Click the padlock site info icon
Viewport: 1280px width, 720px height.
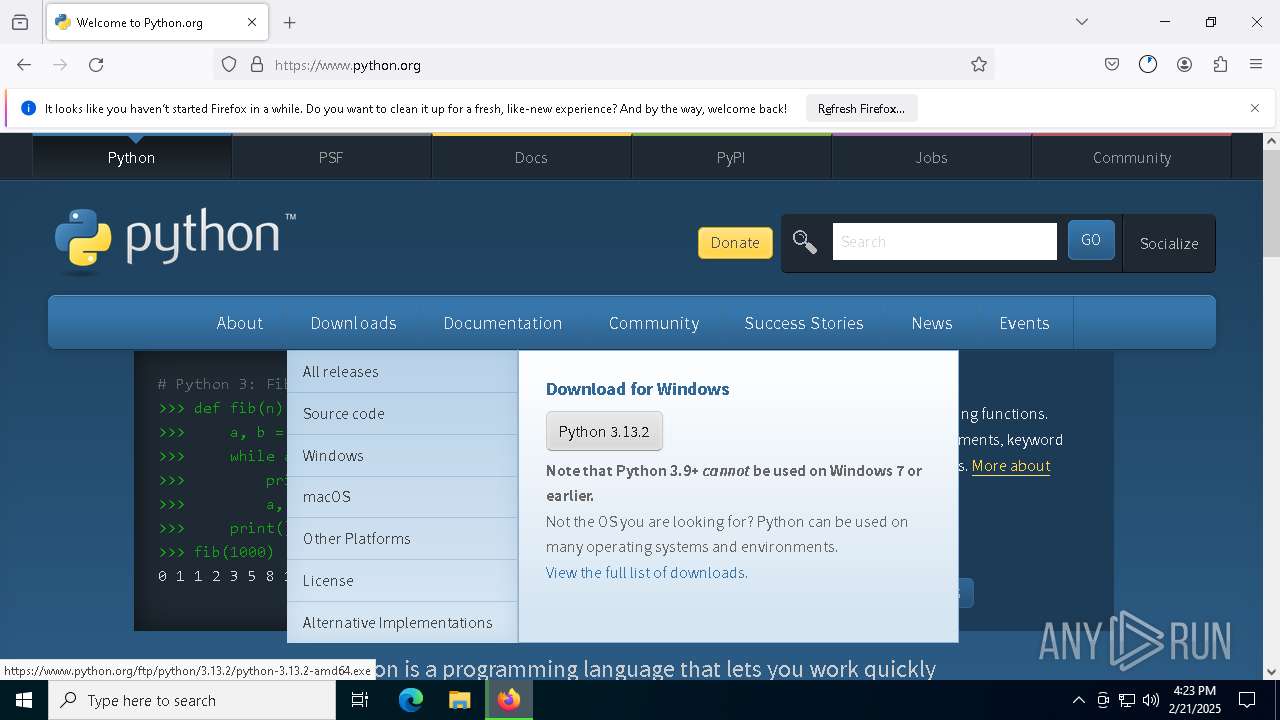pyautogui.click(x=257, y=65)
